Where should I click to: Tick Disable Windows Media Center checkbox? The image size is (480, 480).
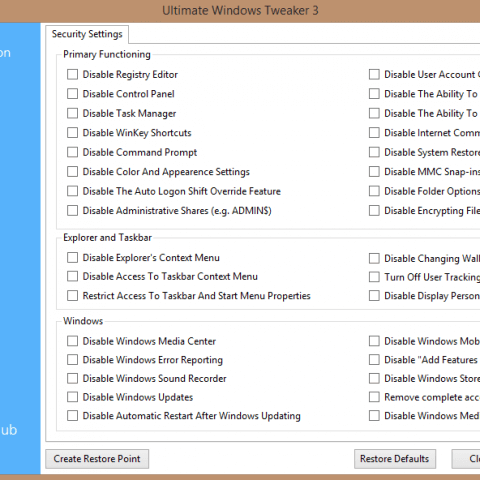[x=72, y=341]
